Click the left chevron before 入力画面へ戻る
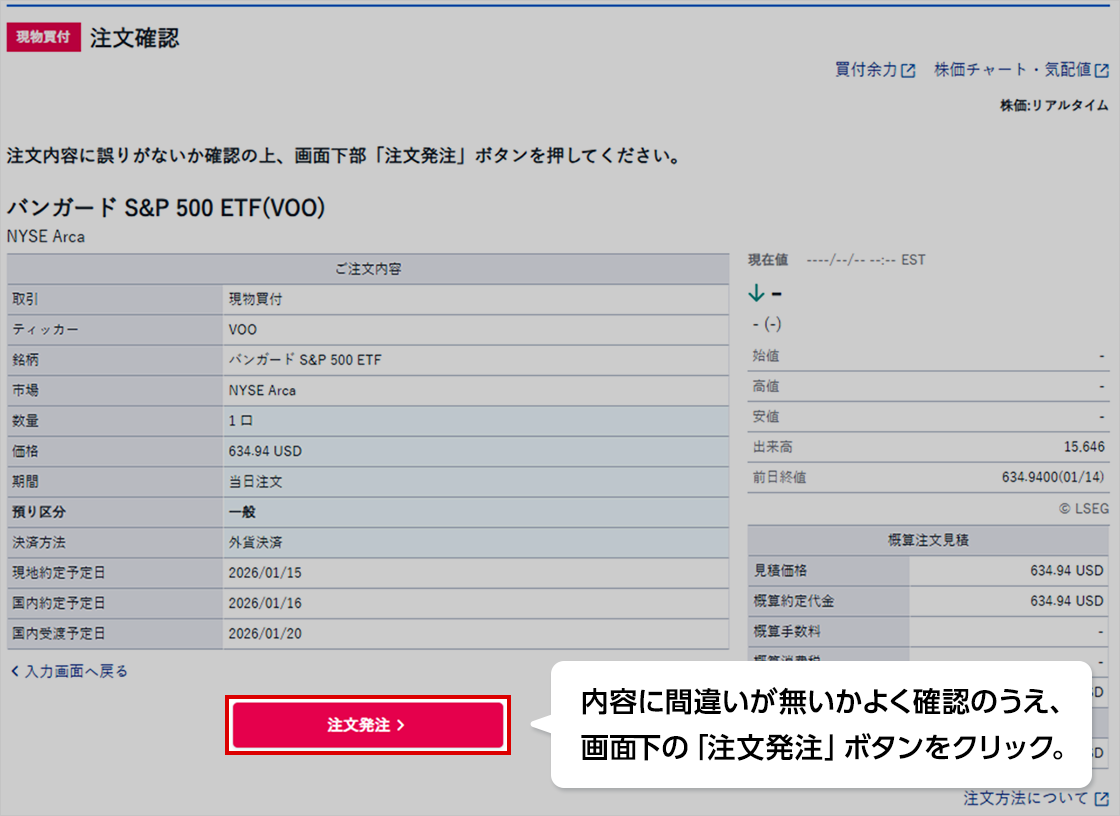 pyautogui.click(x=15, y=671)
